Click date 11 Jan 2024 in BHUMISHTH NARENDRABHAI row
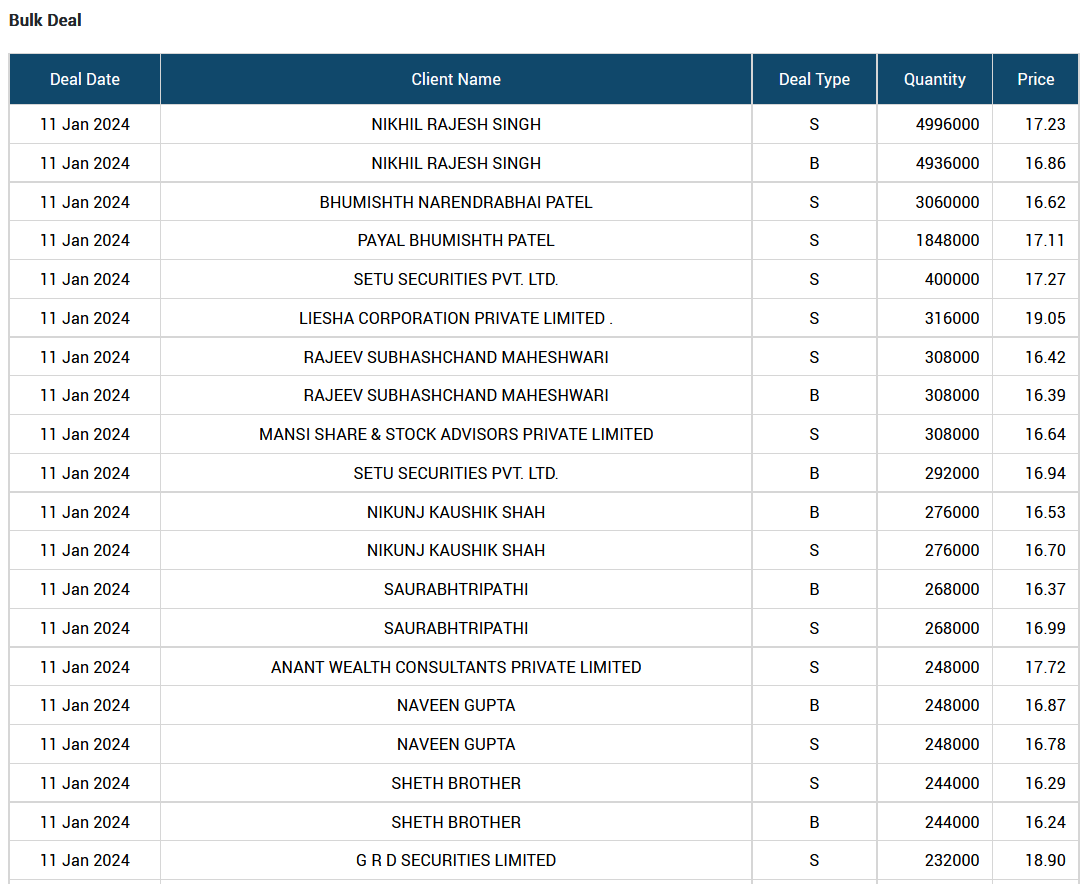This screenshot has height=889, width=1084. point(85,202)
